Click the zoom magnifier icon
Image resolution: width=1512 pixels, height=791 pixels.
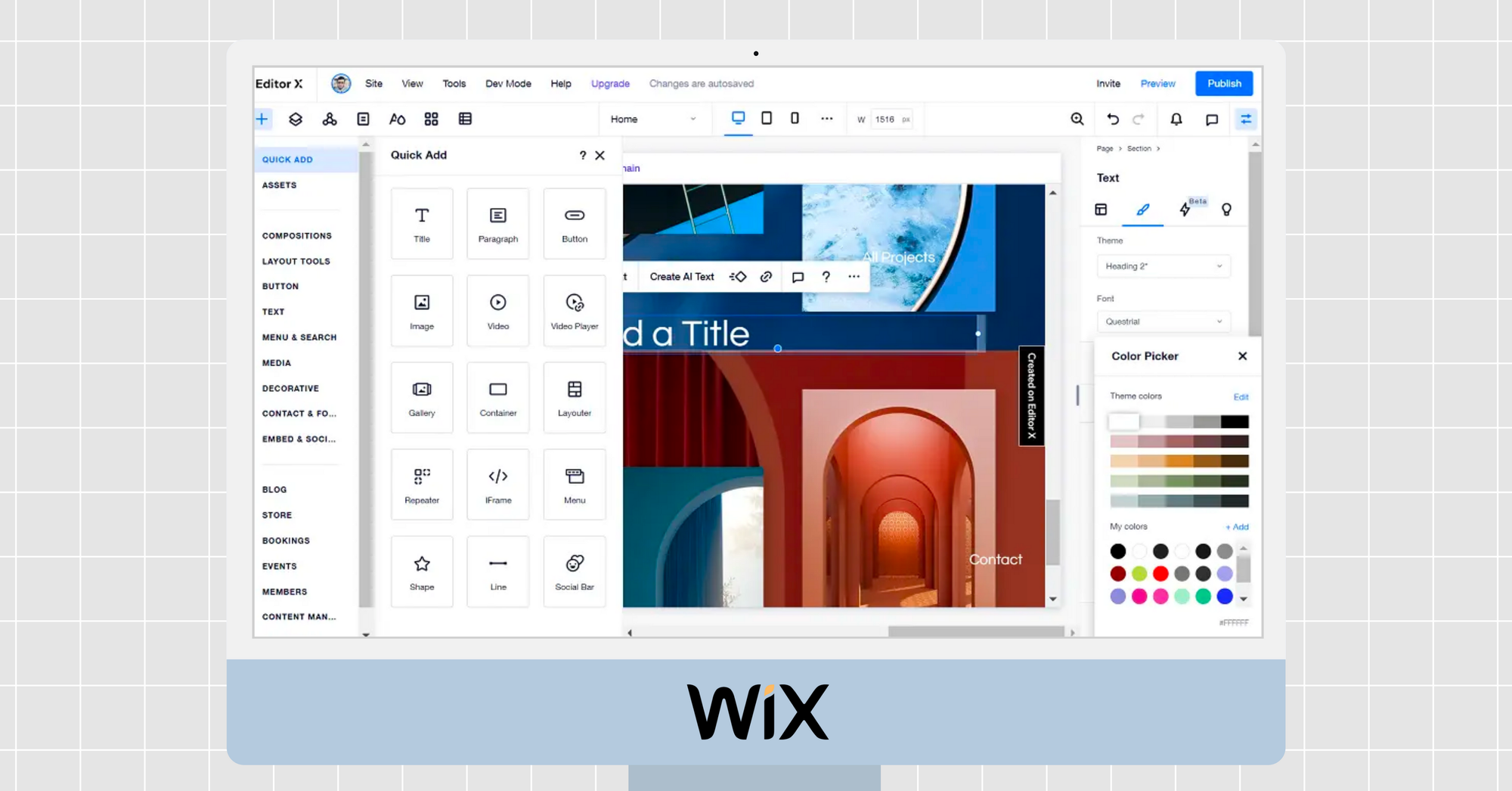click(x=1077, y=119)
